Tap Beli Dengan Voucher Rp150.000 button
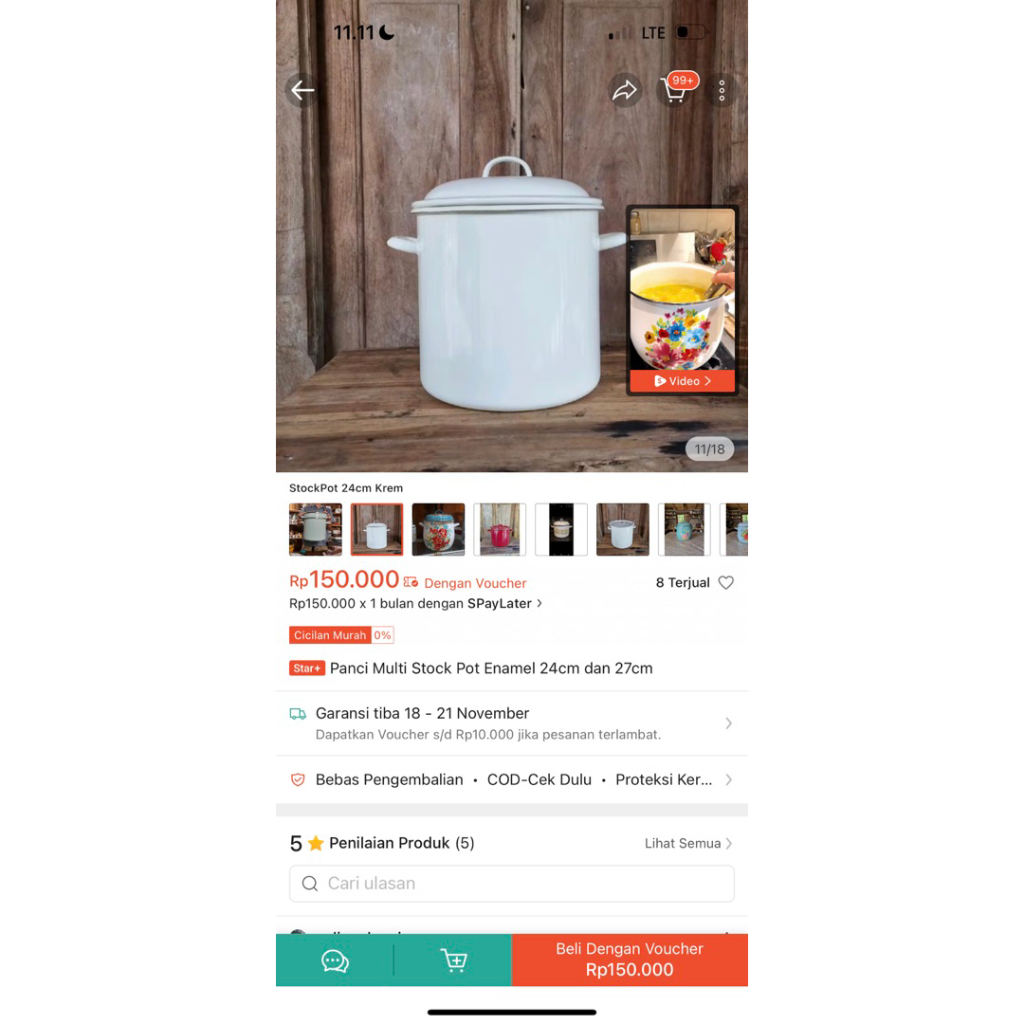 click(630, 959)
